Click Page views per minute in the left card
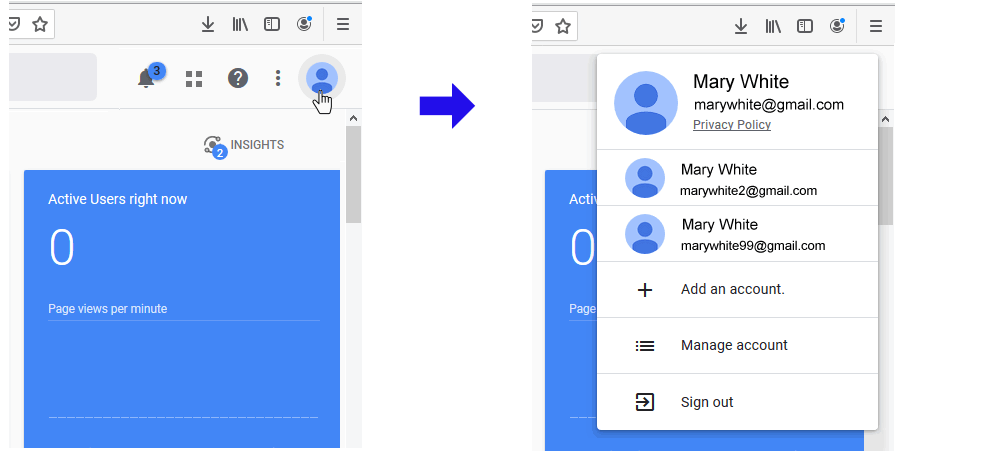Viewport: 1002px width, 459px height. [x=108, y=309]
